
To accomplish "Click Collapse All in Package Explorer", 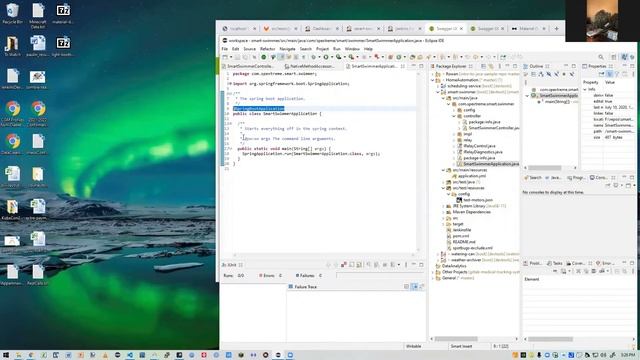I will tap(483, 66).
